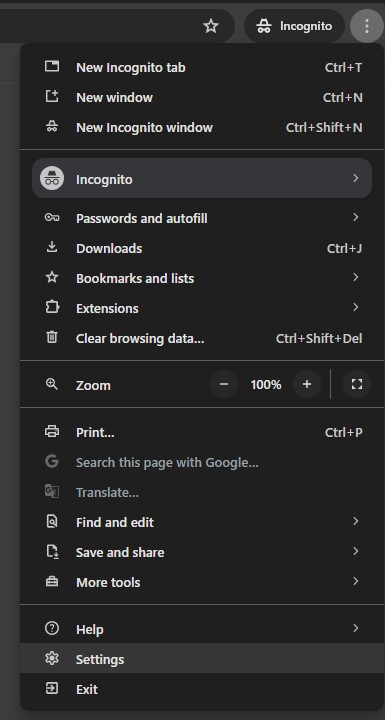Viewport: 385px width, 720px height.
Task: Click the Find and edit page icon
Action: 52,522
